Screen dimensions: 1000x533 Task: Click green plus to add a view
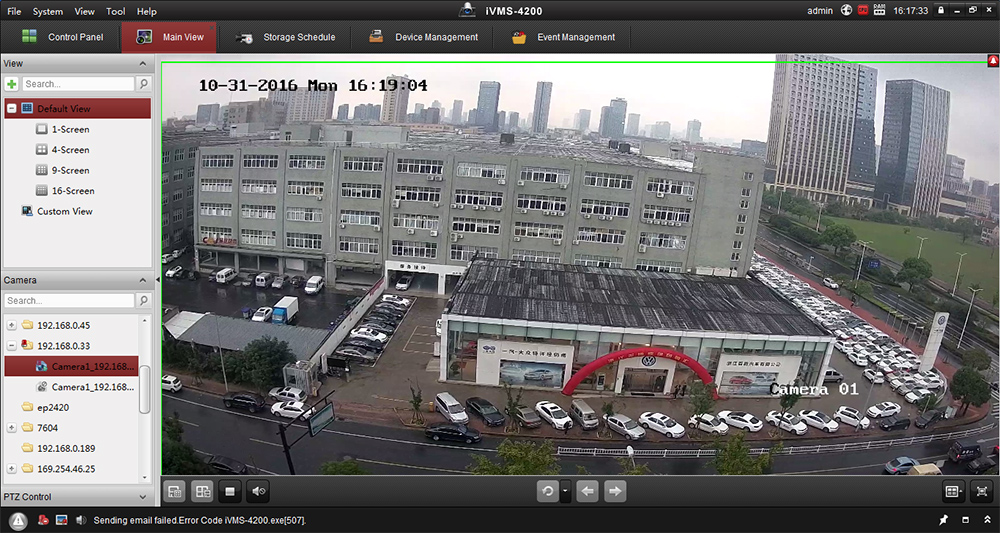(12, 84)
